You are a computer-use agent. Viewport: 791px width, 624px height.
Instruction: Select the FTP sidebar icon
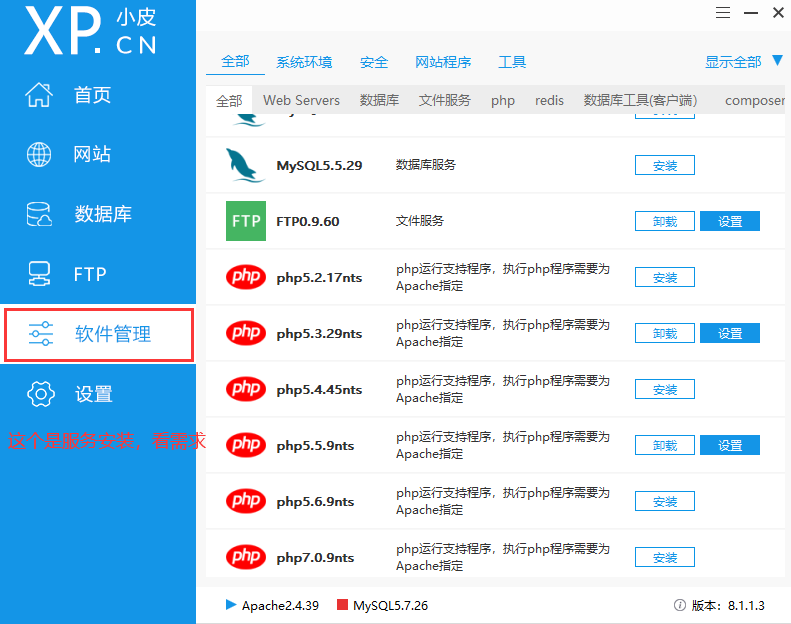tap(39, 274)
